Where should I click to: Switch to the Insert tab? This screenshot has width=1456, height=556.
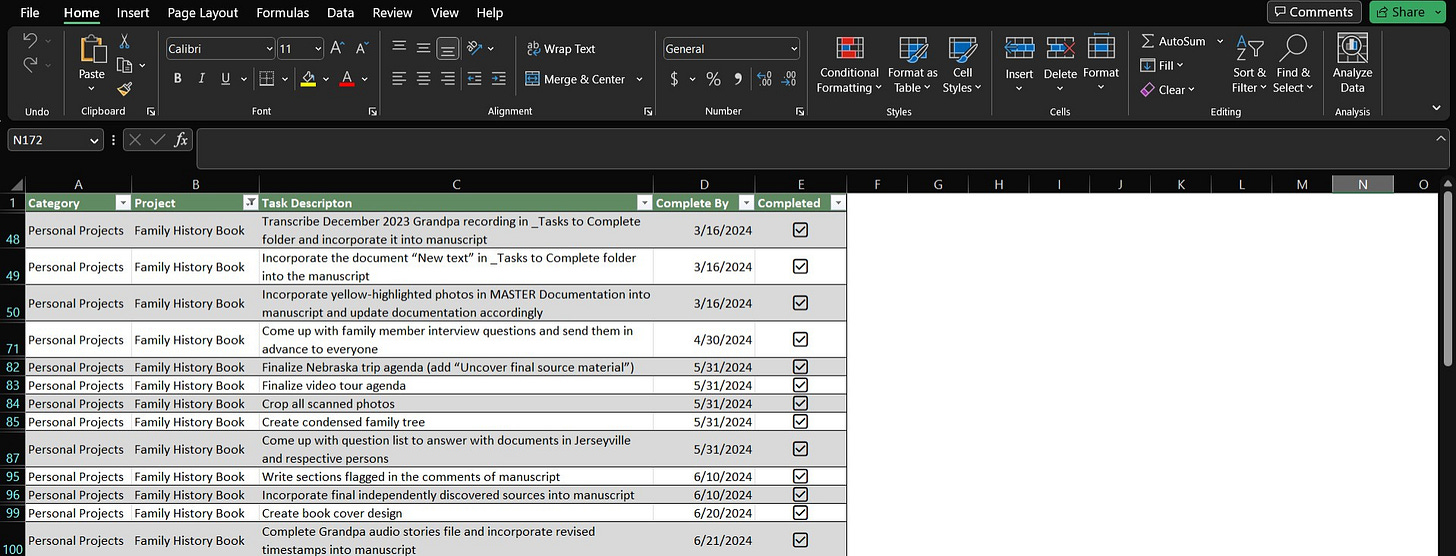133,13
